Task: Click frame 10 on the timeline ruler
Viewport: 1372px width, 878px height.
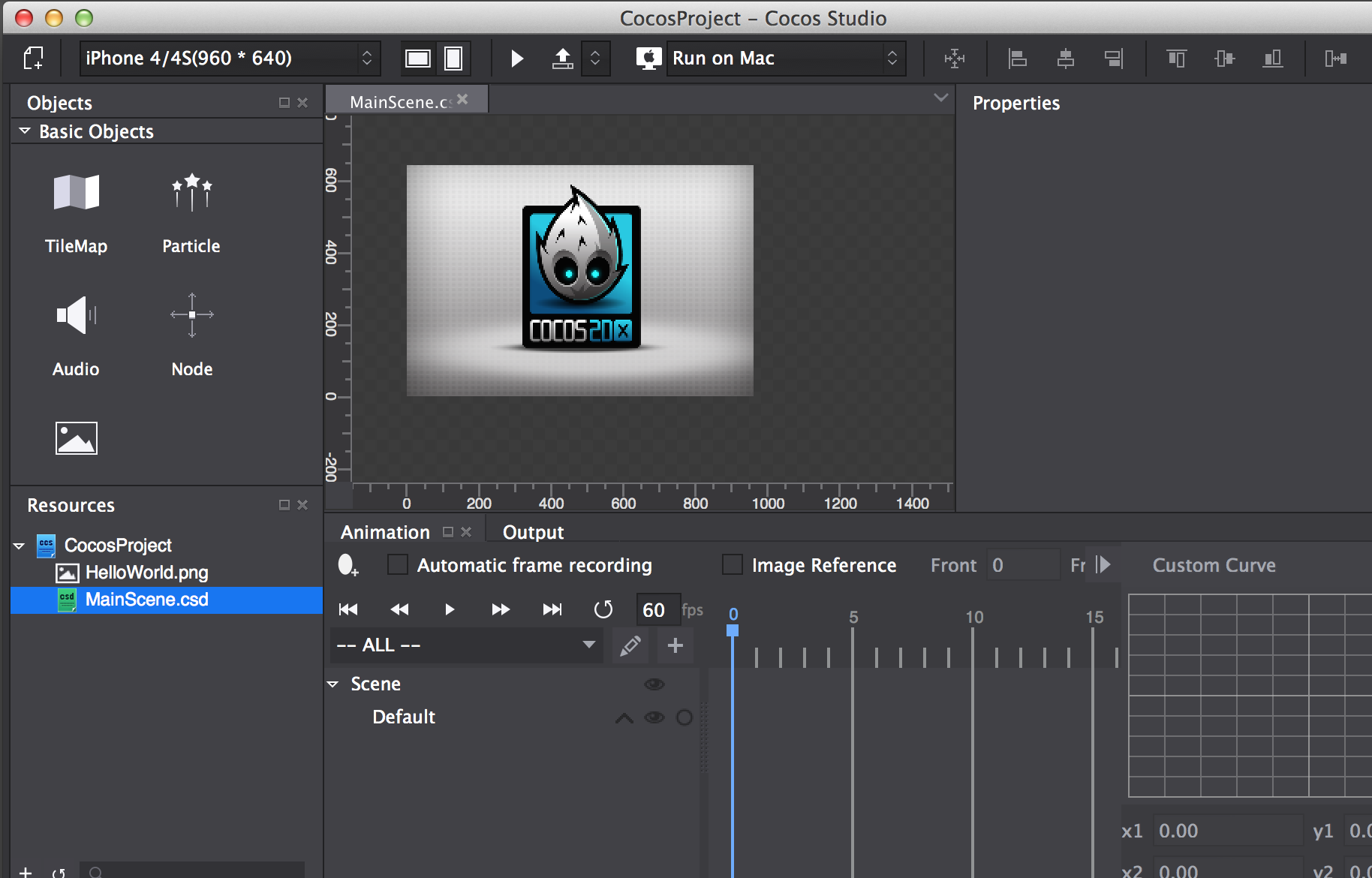Action: (x=973, y=617)
